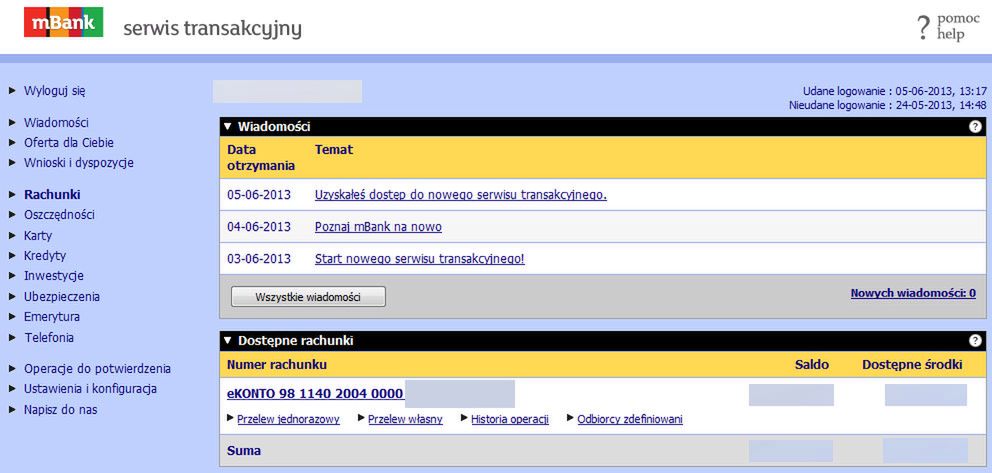Open Ustawienia i konfiguracja
992x473 pixels.
click(x=90, y=389)
